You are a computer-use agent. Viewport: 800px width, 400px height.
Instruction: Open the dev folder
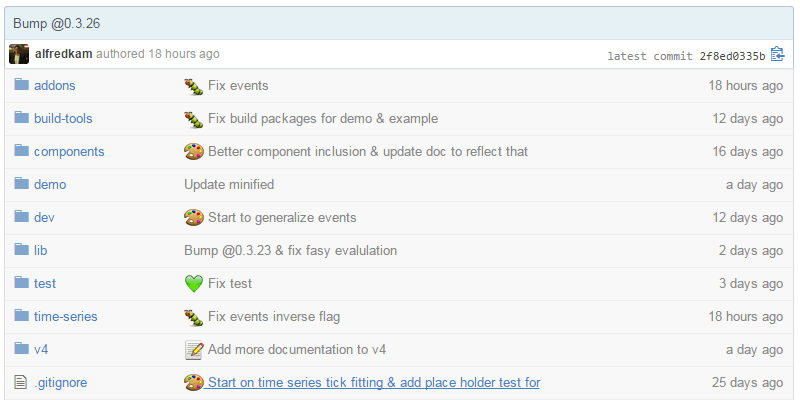click(44, 217)
